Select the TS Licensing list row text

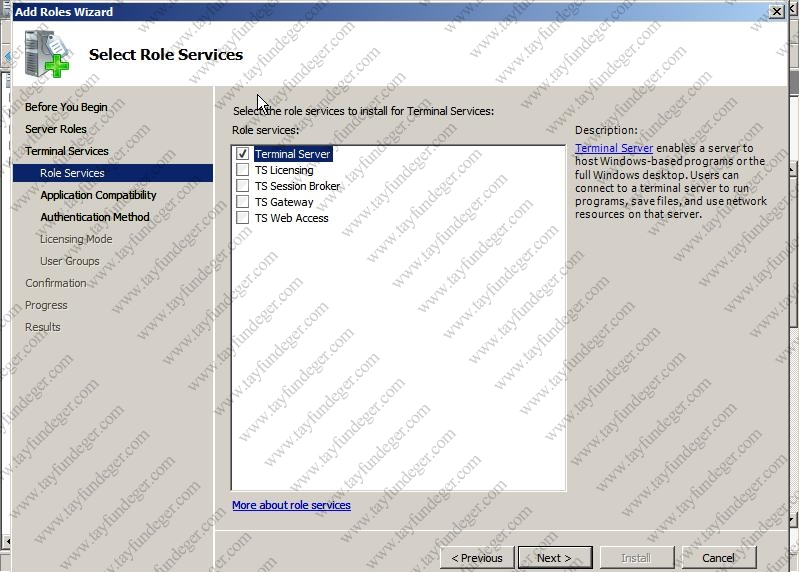284,170
